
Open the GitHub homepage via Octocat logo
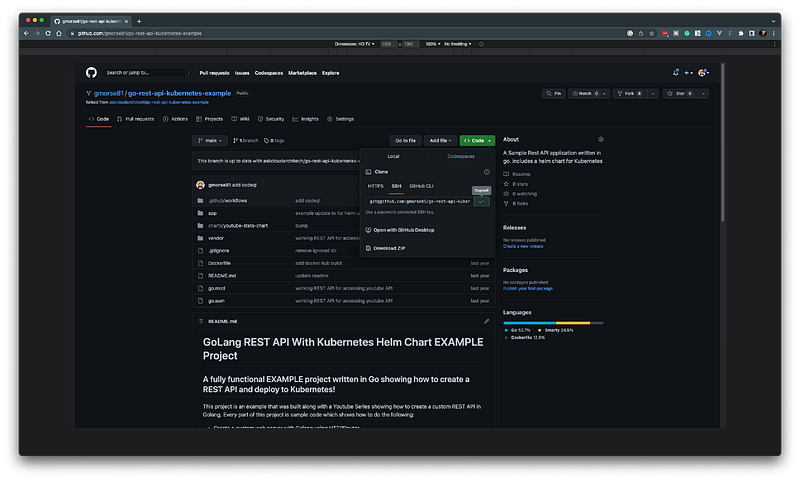(x=91, y=72)
